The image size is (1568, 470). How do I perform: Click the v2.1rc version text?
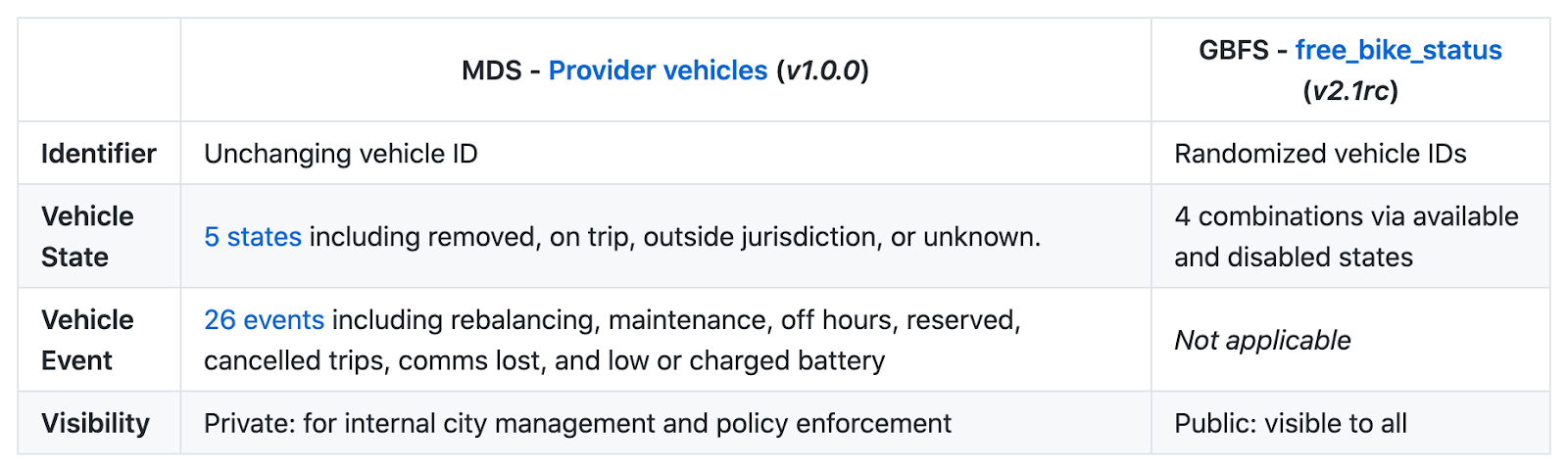pyautogui.click(x=1350, y=92)
